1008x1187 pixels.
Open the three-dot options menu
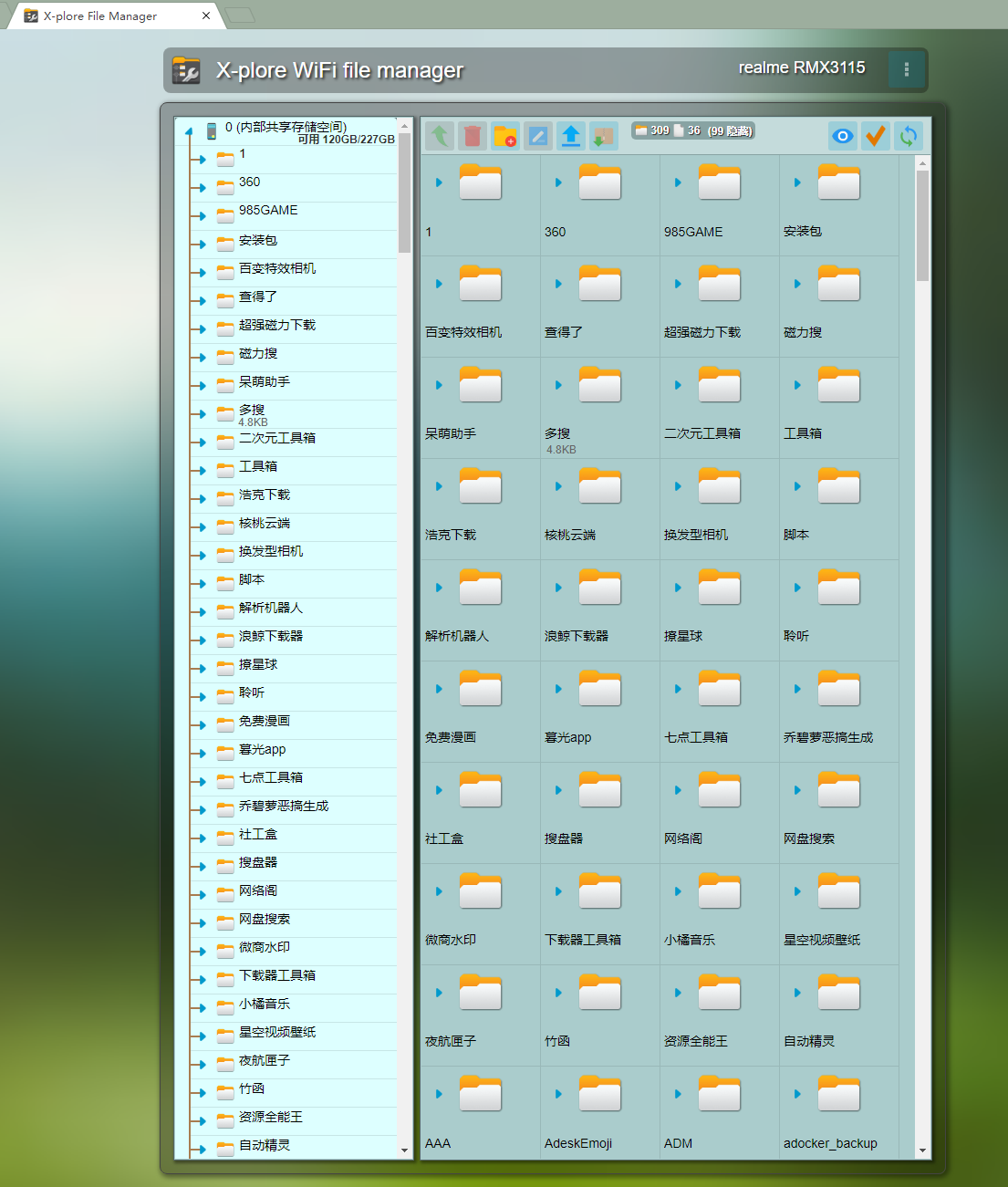pyautogui.click(x=906, y=69)
